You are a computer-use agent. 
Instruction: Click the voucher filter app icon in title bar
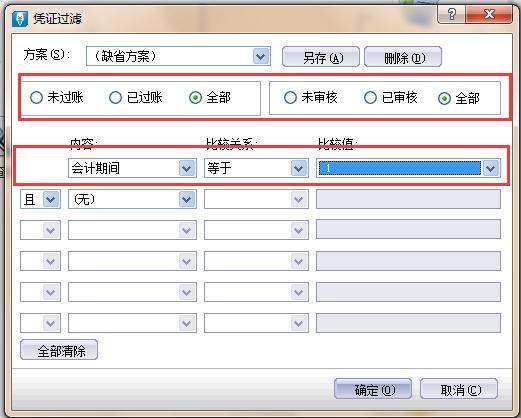(20, 19)
